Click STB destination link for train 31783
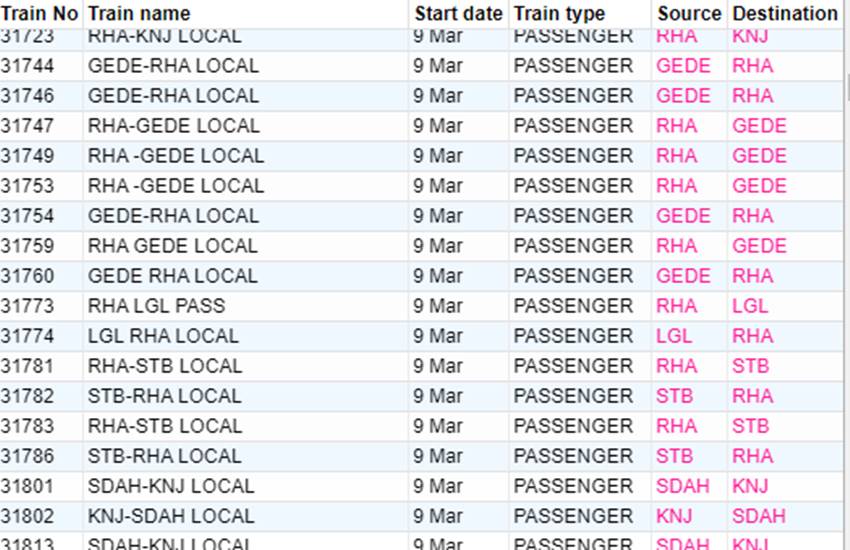 pyautogui.click(x=750, y=426)
